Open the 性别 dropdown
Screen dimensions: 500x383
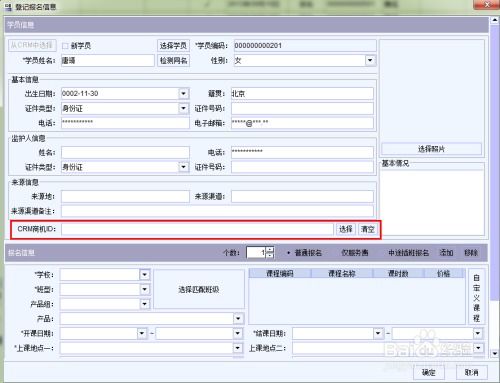pos(370,60)
